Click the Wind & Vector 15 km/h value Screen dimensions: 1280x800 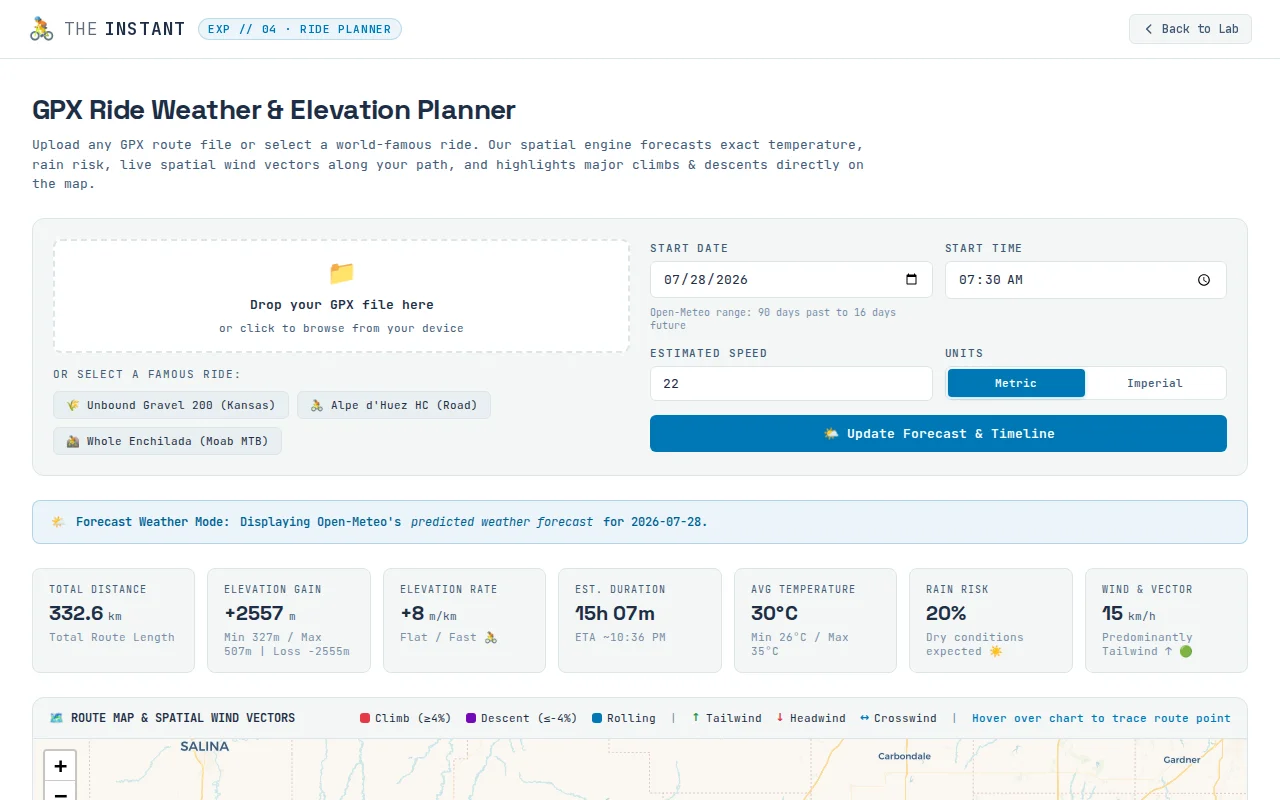(x=1129, y=613)
